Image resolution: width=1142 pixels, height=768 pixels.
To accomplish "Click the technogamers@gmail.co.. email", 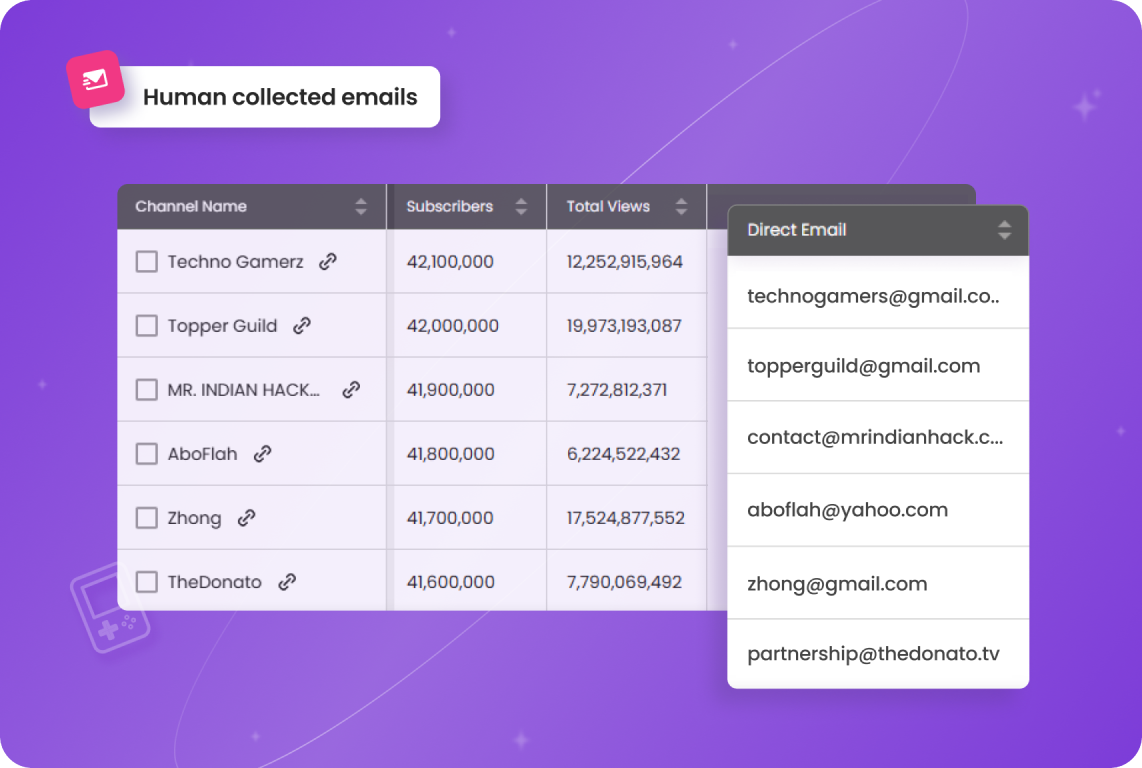I will [873, 296].
